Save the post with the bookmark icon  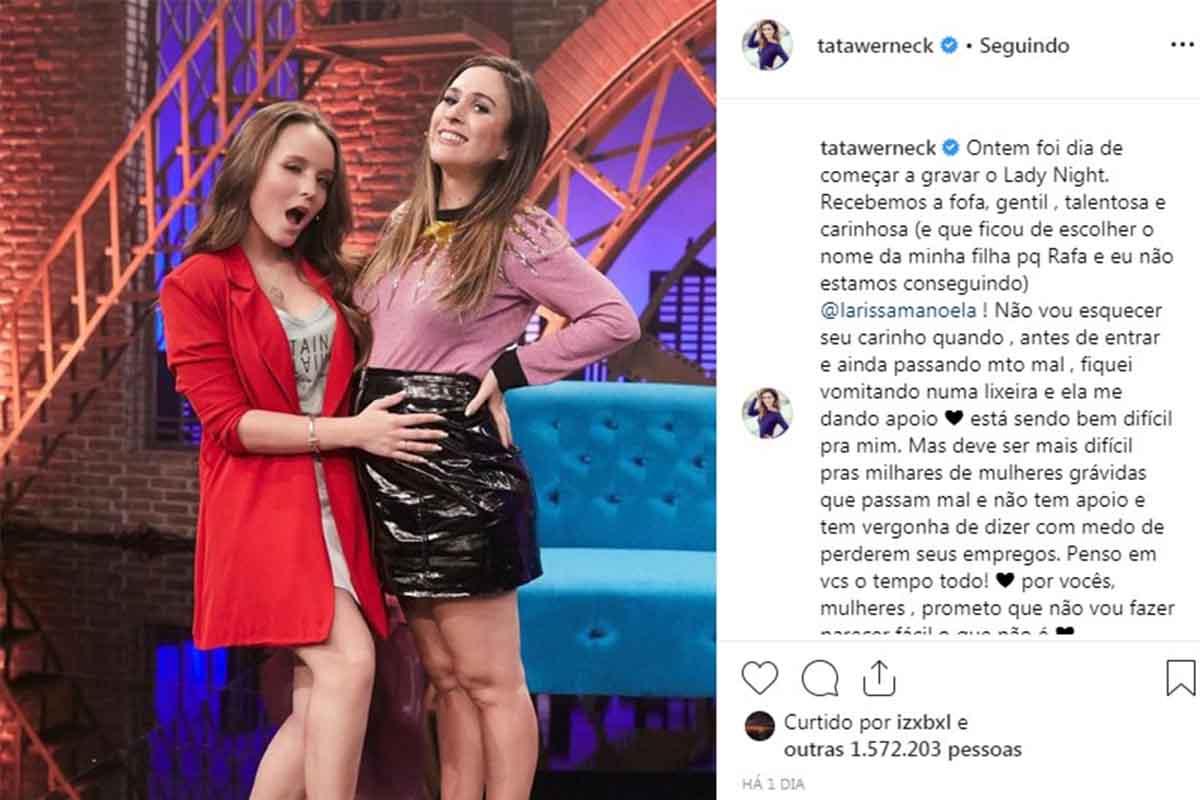click(x=1181, y=677)
